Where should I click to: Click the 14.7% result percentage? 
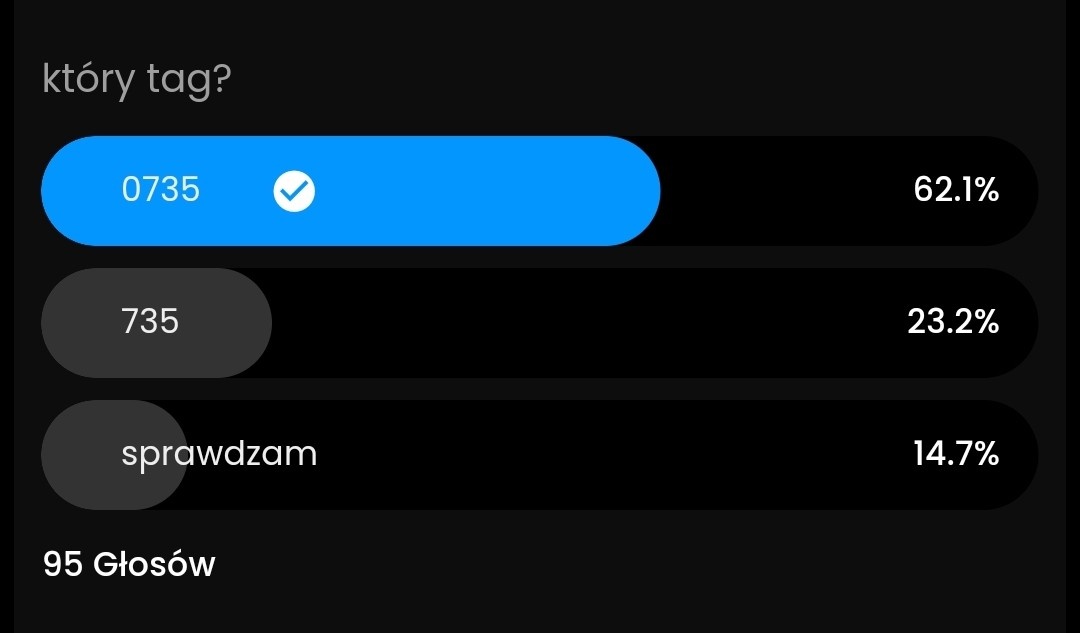pyautogui.click(x=955, y=454)
